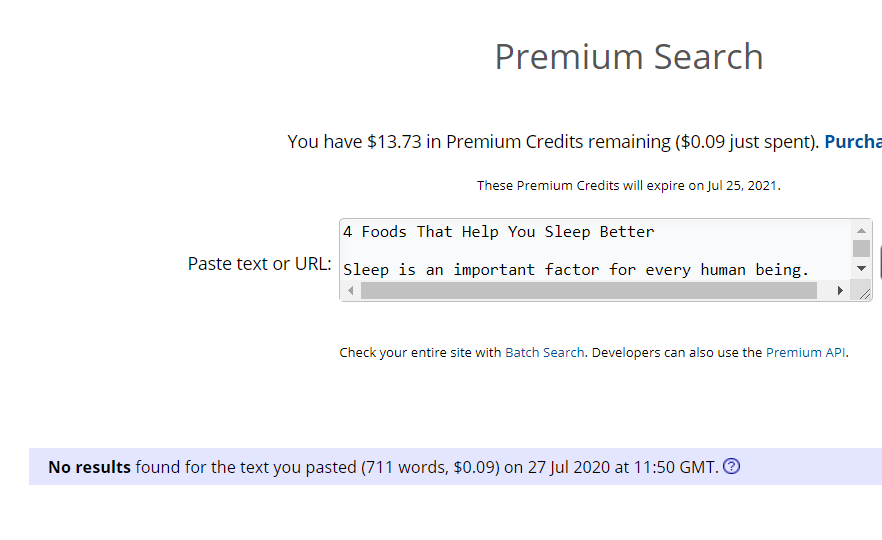This screenshot has width=882, height=540.
Task: Click the vertical scrollbar thumb in text box
Action: 861,248
